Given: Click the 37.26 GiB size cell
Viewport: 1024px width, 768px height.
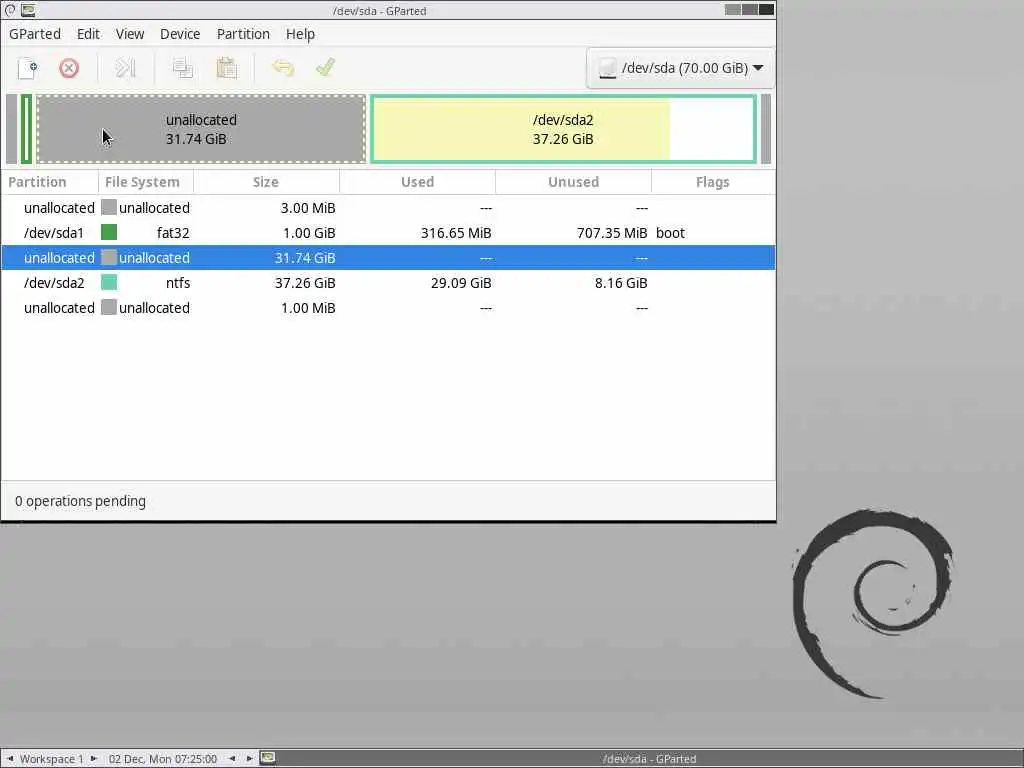Looking at the screenshot, I should [305, 283].
